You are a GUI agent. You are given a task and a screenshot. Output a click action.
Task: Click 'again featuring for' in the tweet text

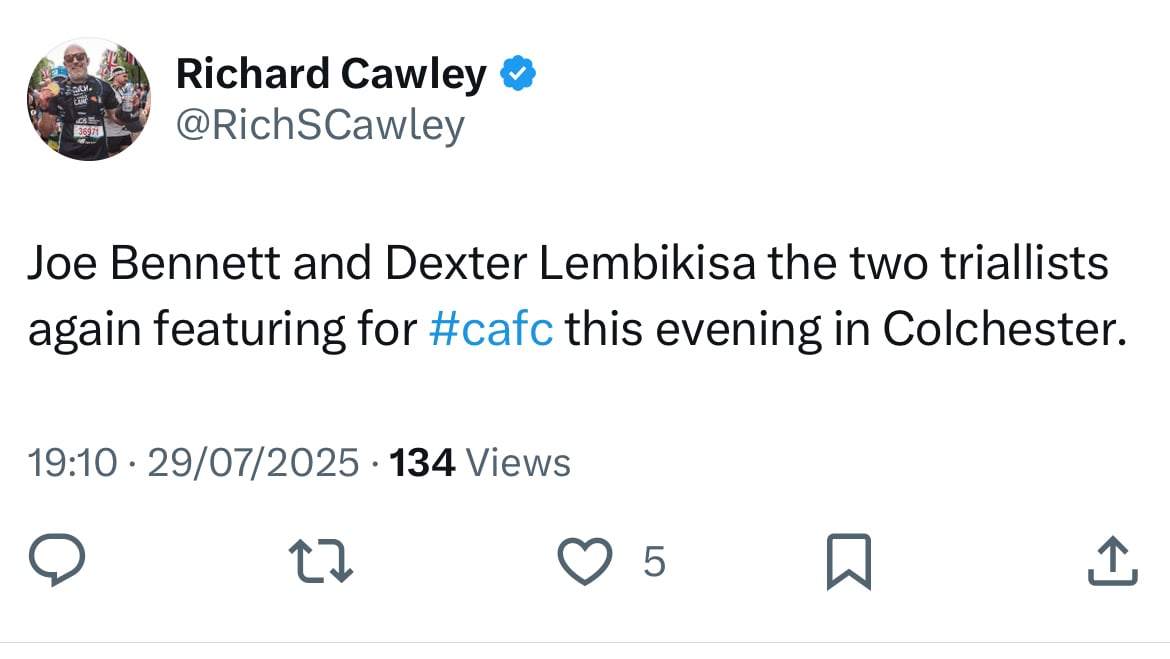coord(222,328)
